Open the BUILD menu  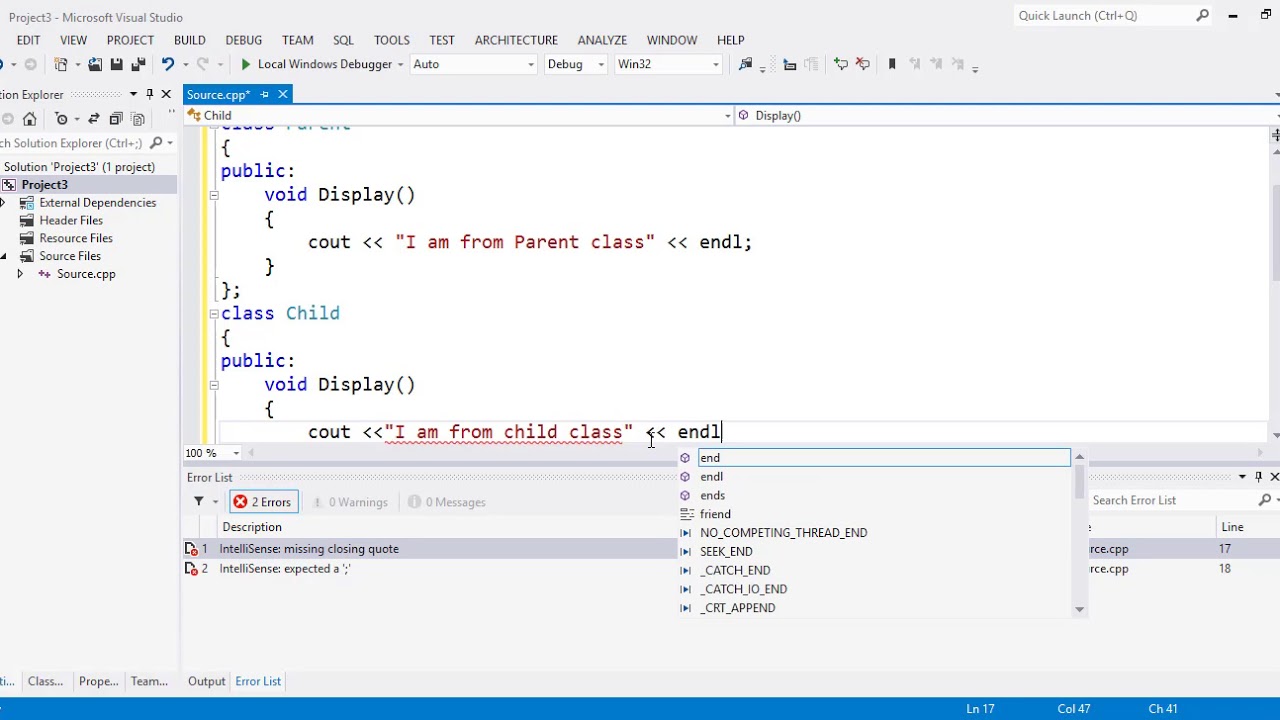tap(190, 40)
